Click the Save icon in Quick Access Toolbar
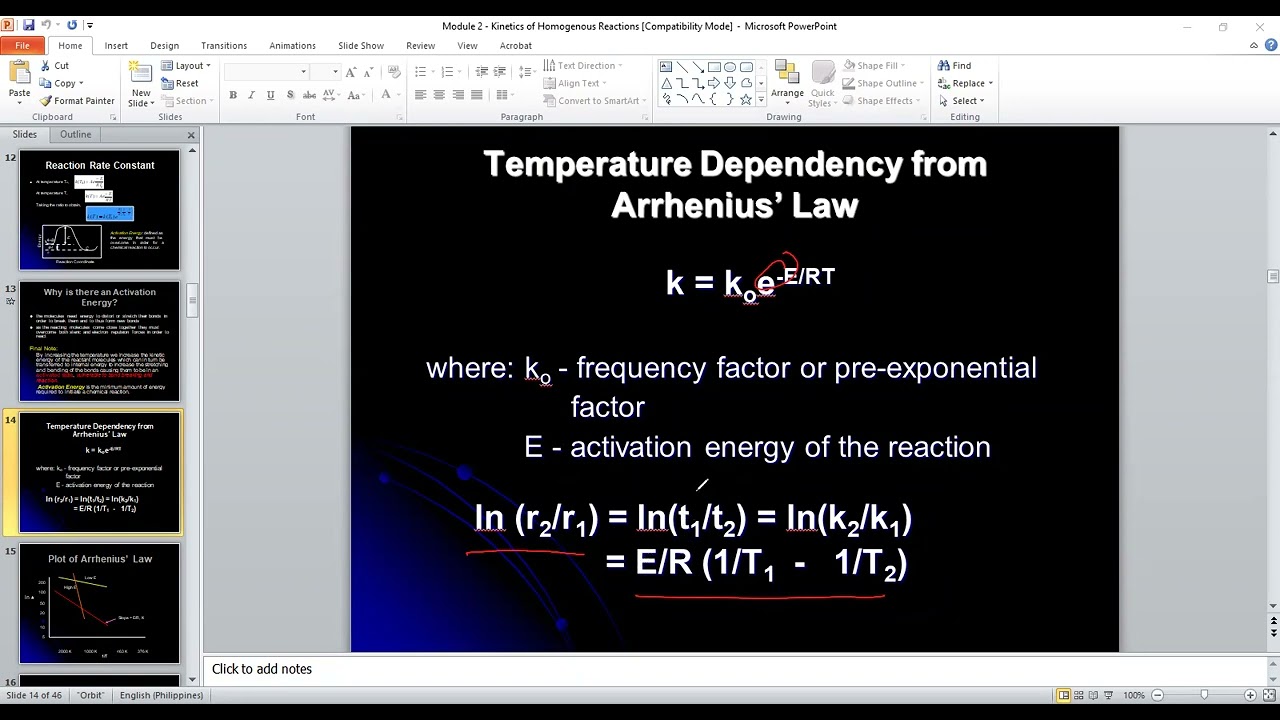 28,25
